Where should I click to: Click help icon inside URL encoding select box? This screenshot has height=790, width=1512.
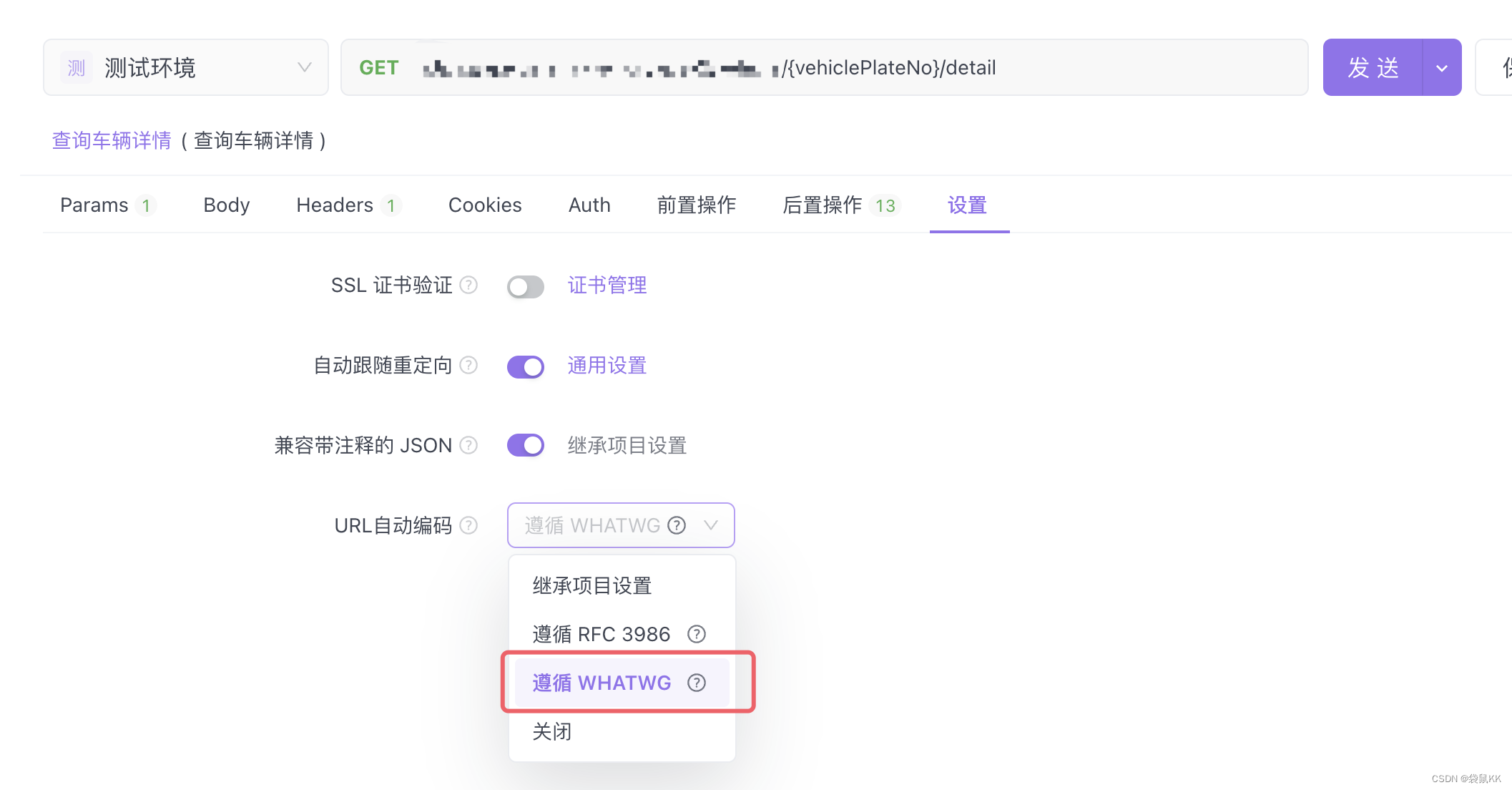[677, 526]
